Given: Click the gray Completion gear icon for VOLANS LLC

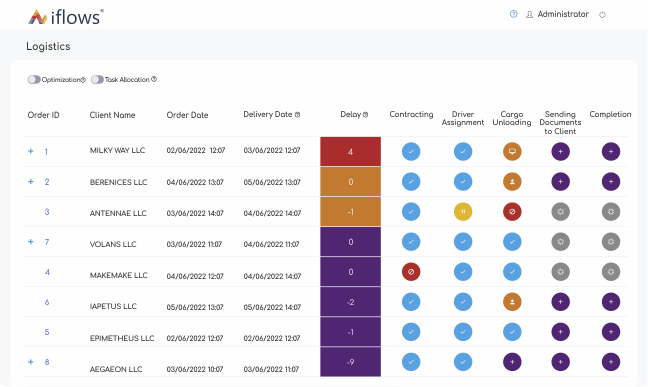Looking at the screenshot, I should 611,242.
